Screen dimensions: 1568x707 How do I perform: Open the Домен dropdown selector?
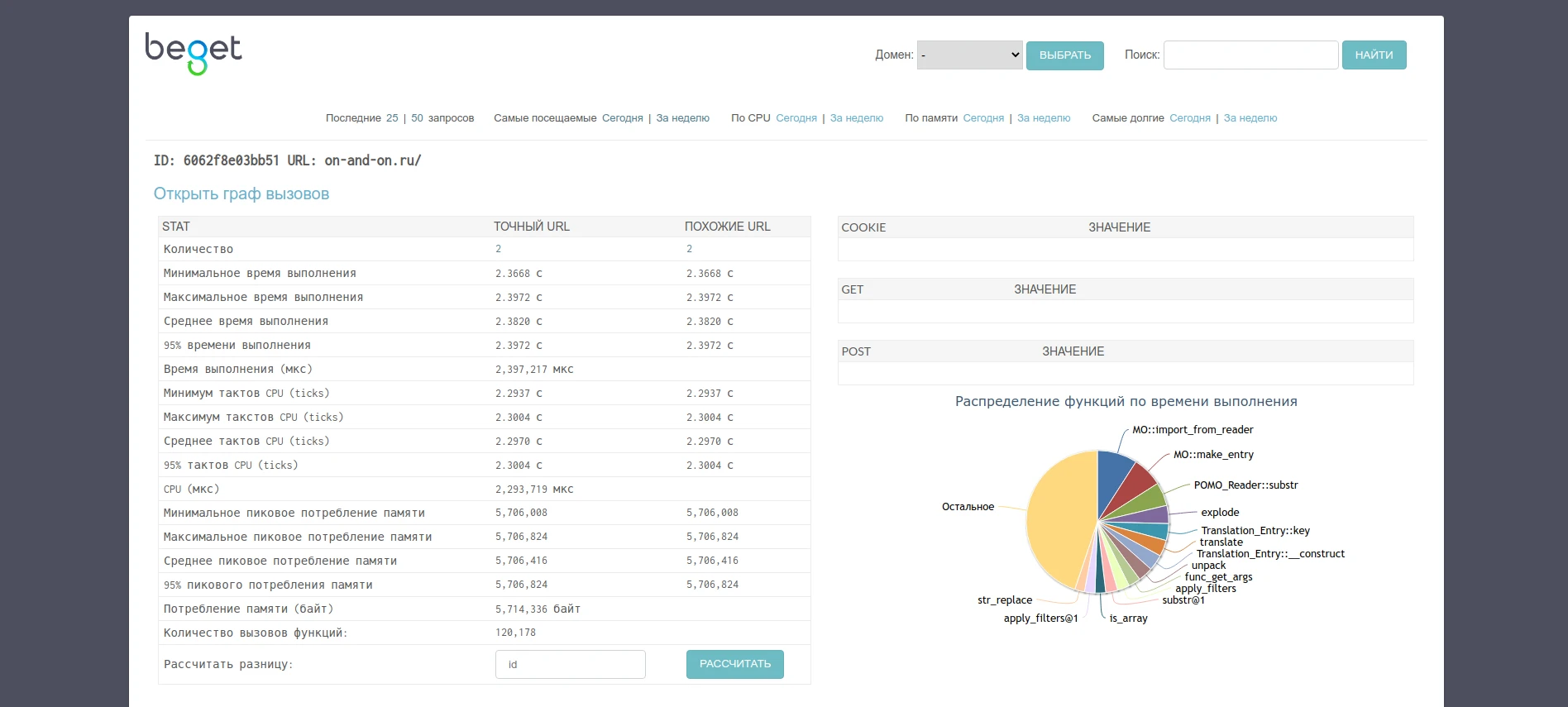(969, 55)
